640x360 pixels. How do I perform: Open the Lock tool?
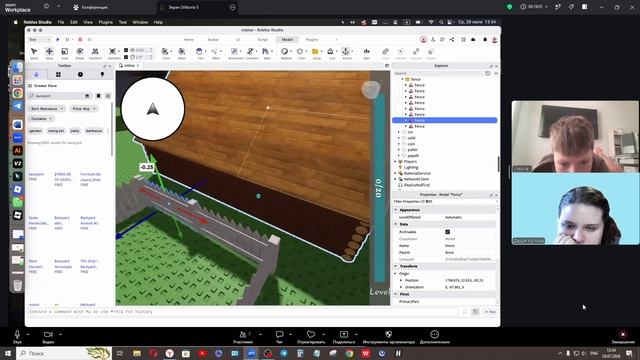(331, 53)
